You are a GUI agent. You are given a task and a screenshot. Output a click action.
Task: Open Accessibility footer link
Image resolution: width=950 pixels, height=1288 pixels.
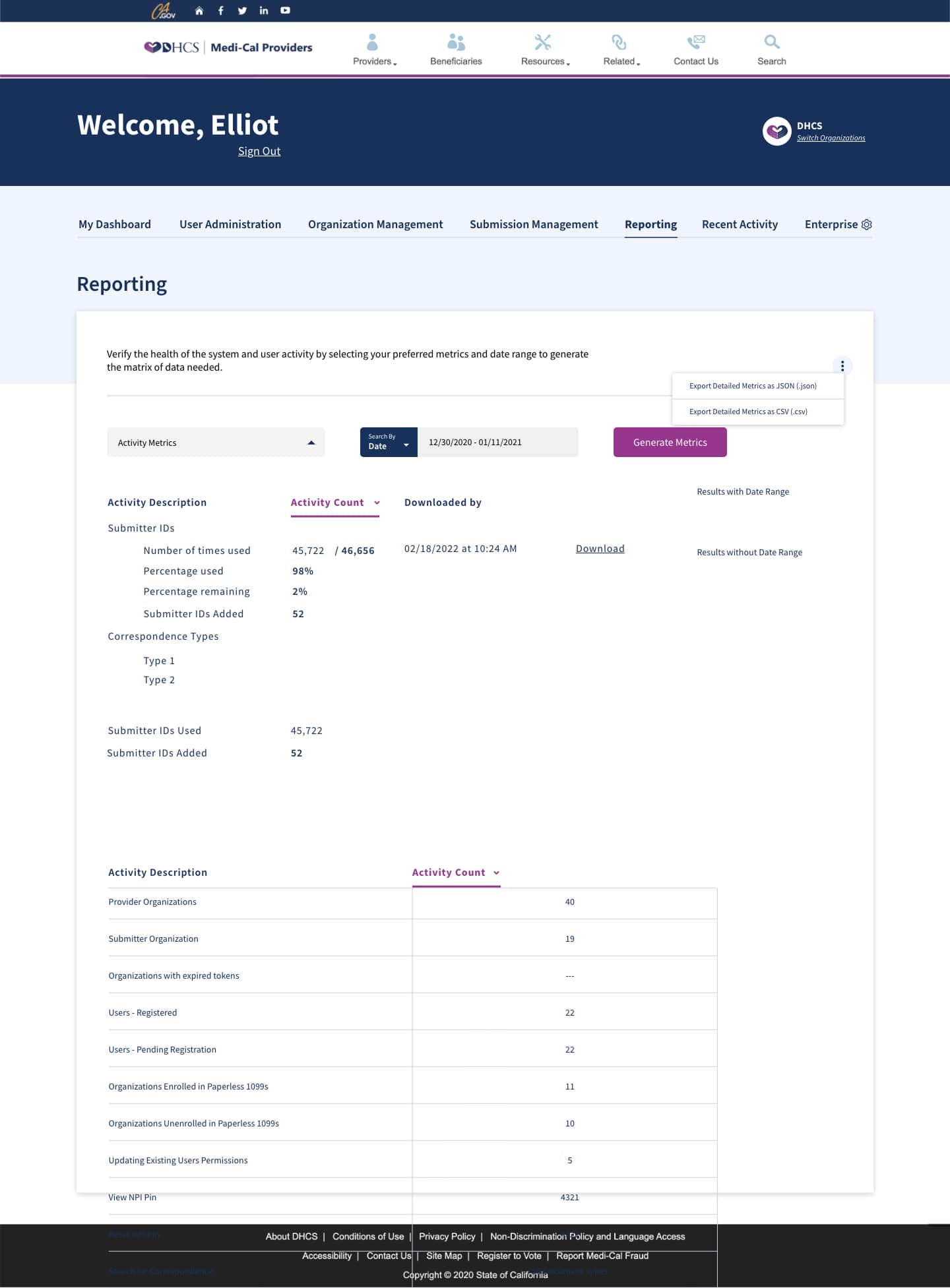(327, 1256)
